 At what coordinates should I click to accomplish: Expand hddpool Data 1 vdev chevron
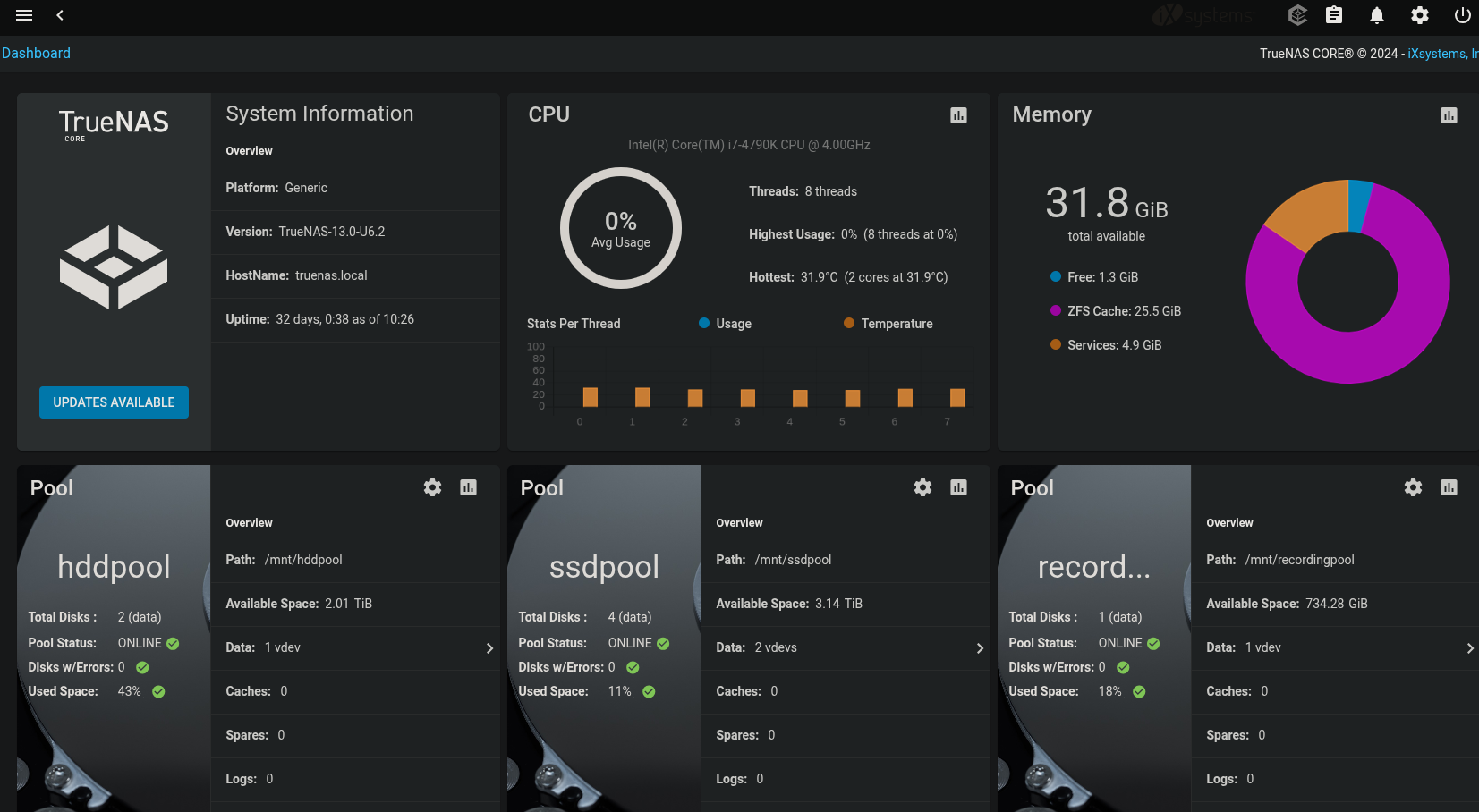coord(489,648)
